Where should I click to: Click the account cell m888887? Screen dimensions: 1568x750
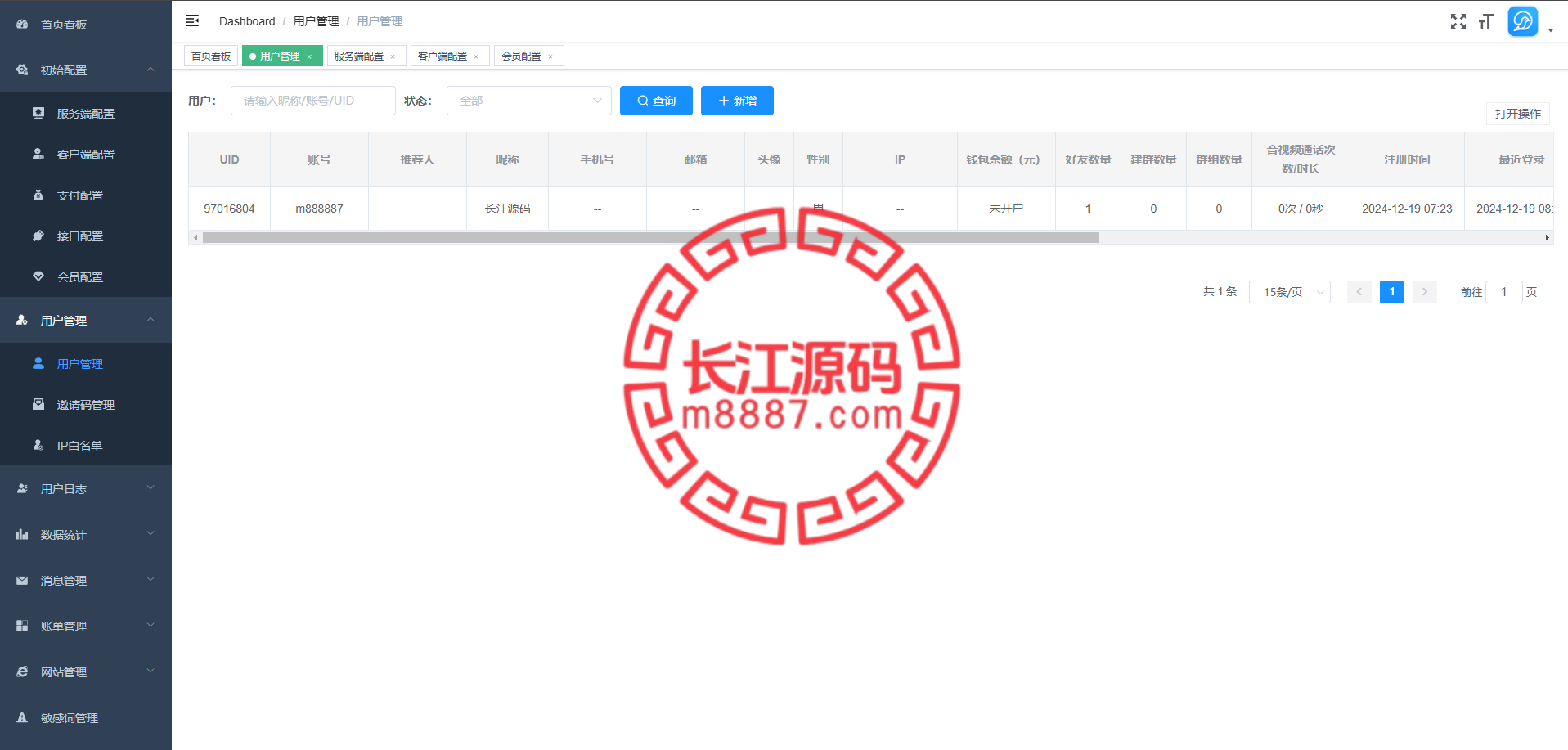319,209
